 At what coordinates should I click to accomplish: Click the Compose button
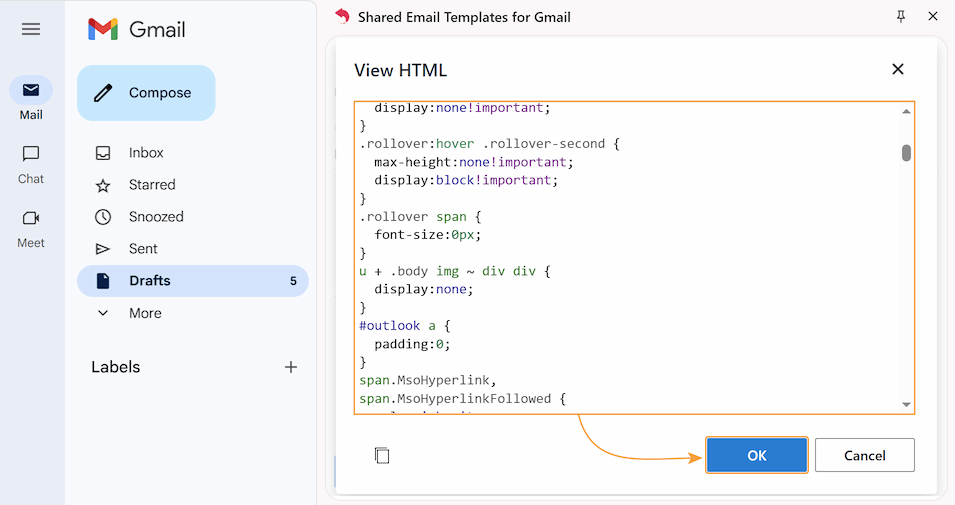click(146, 93)
